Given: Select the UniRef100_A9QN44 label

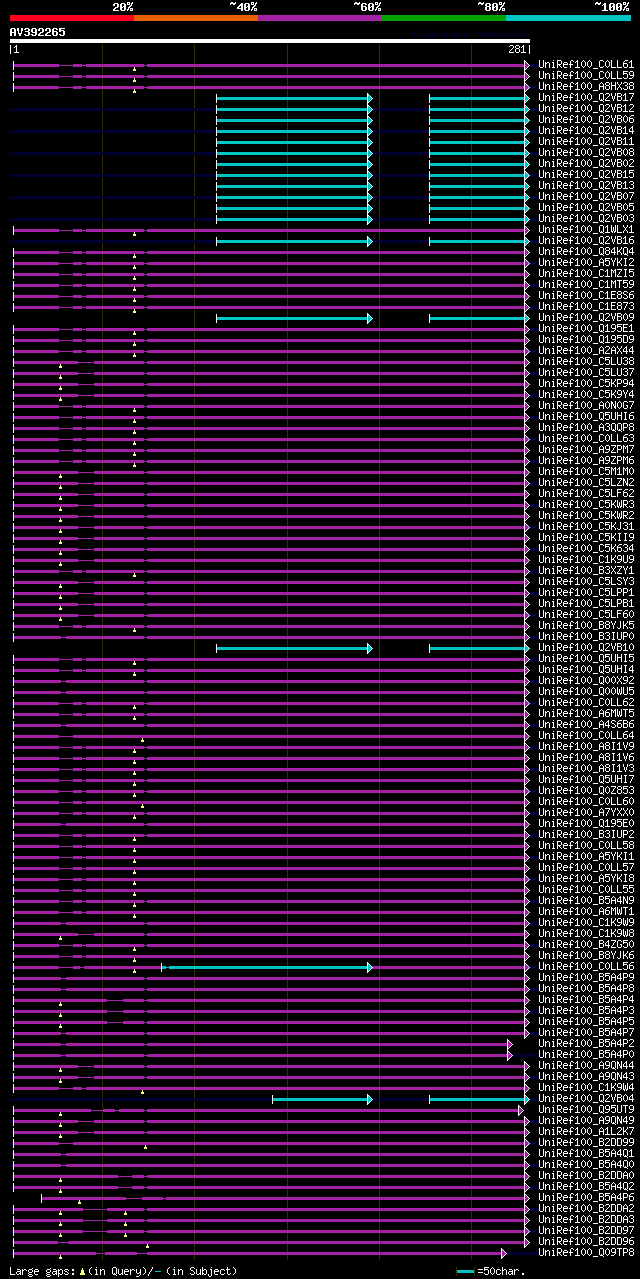Looking at the screenshot, I should coord(586,1065).
